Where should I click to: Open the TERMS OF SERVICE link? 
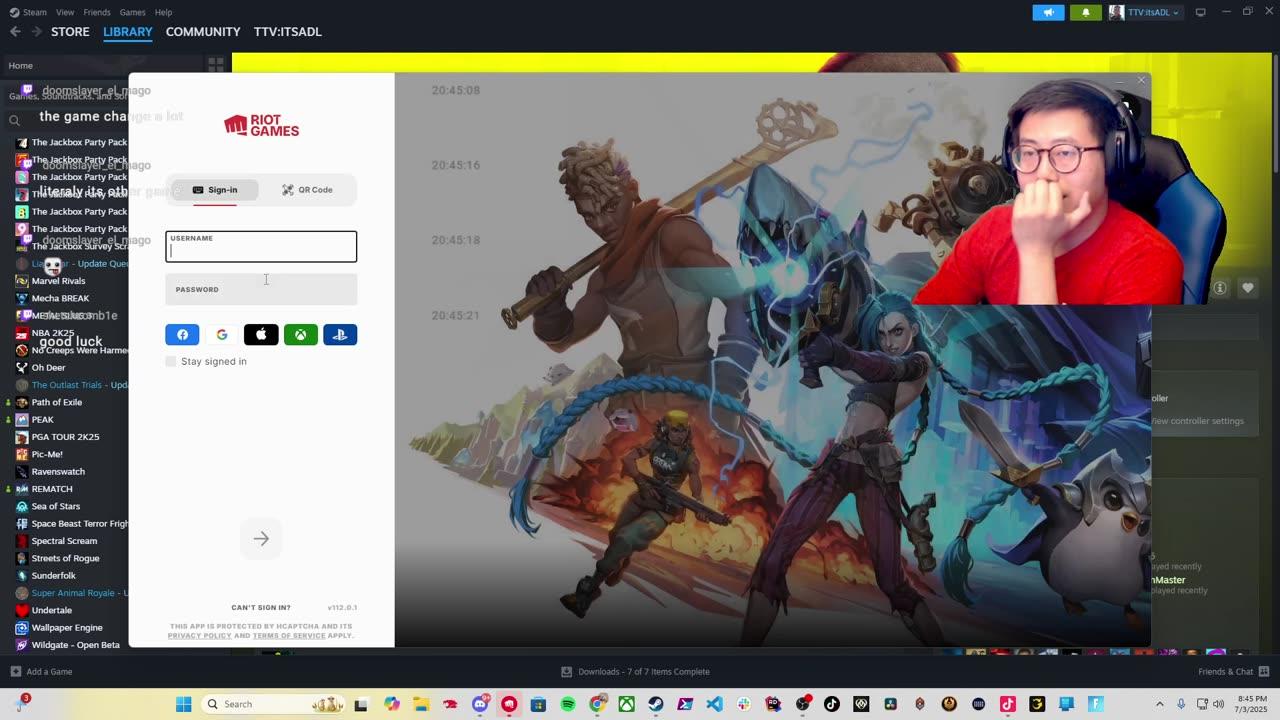(289, 636)
